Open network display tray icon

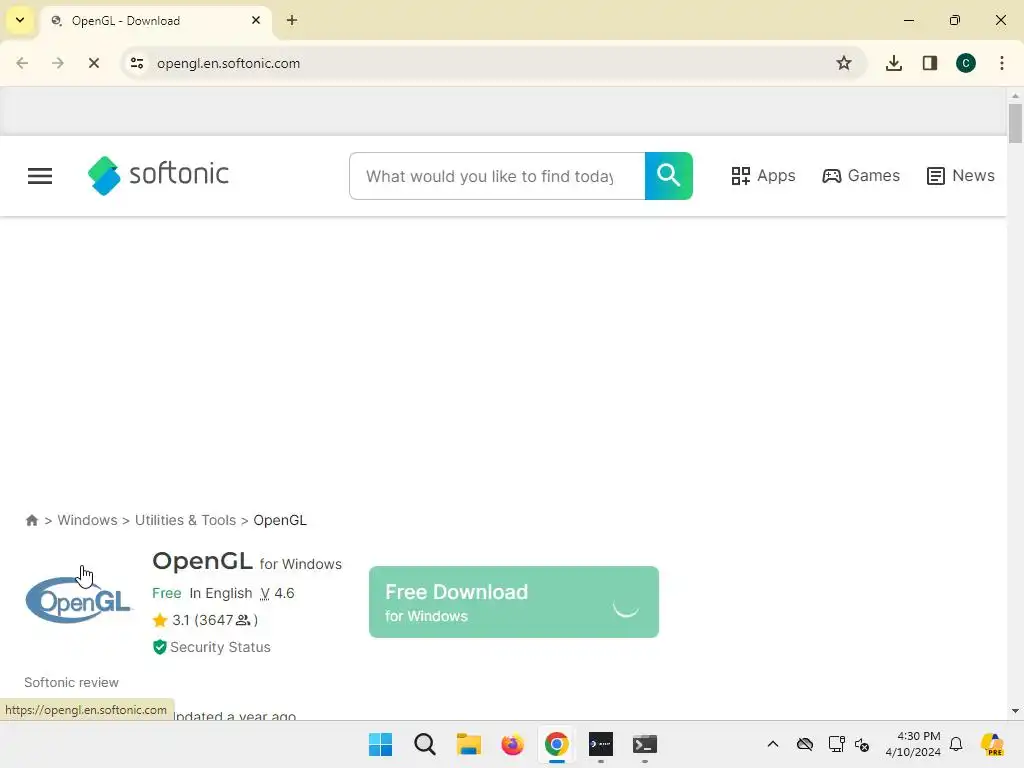[x=836, y=744]
